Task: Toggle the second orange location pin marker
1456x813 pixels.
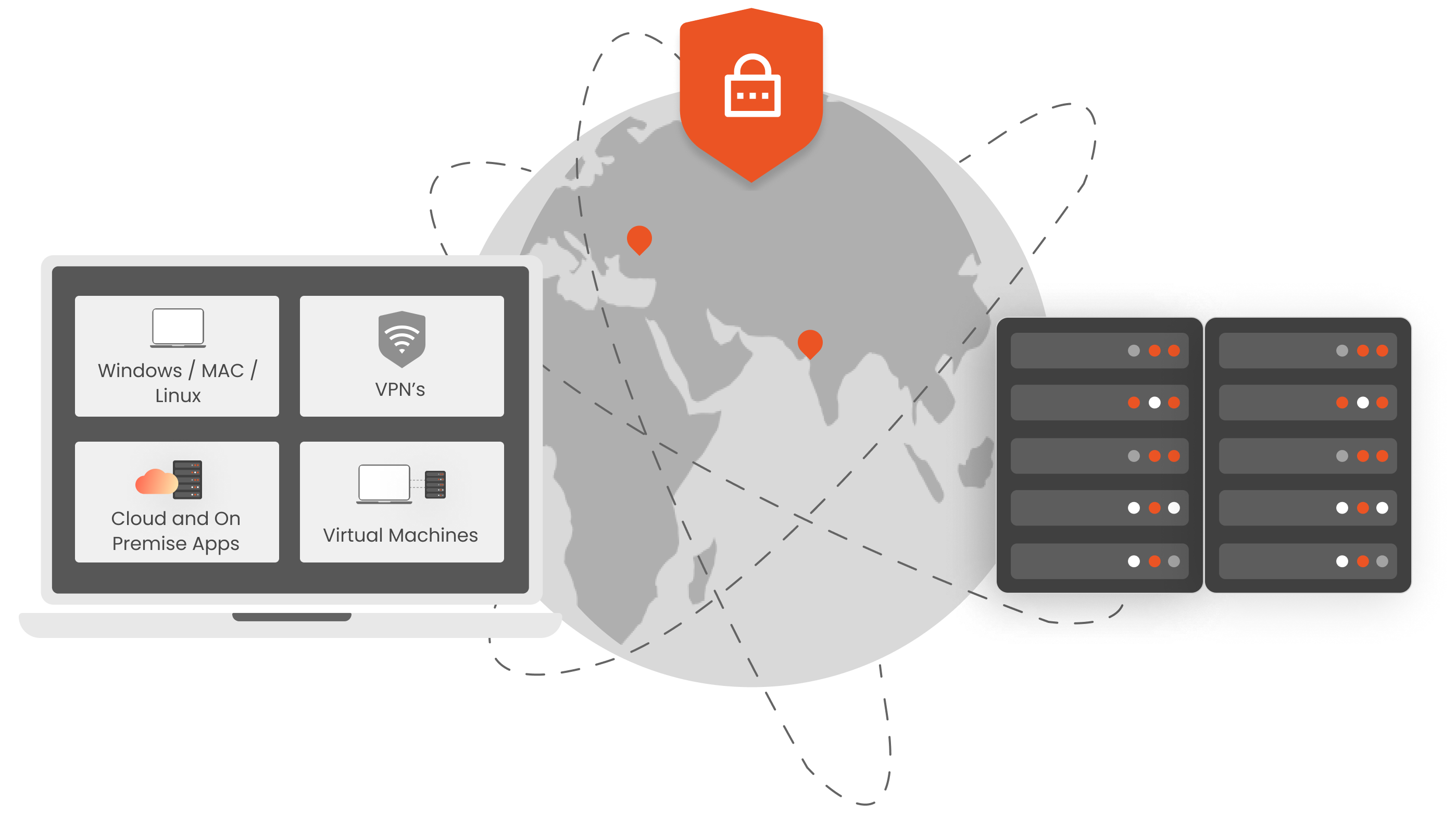Action: click(x=807, y=341)
